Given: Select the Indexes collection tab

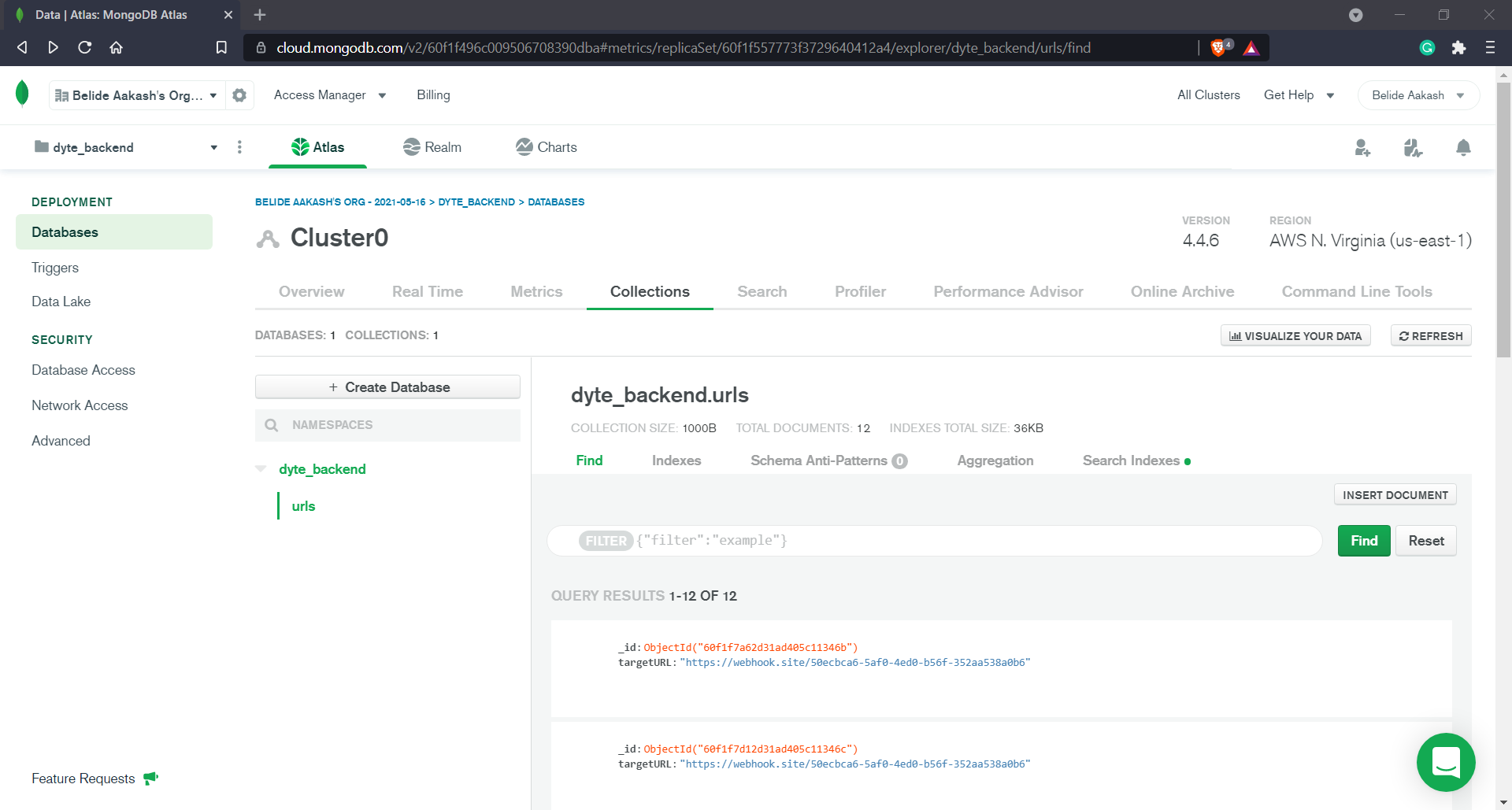Looking at the screenshot, I should [676, 460].
